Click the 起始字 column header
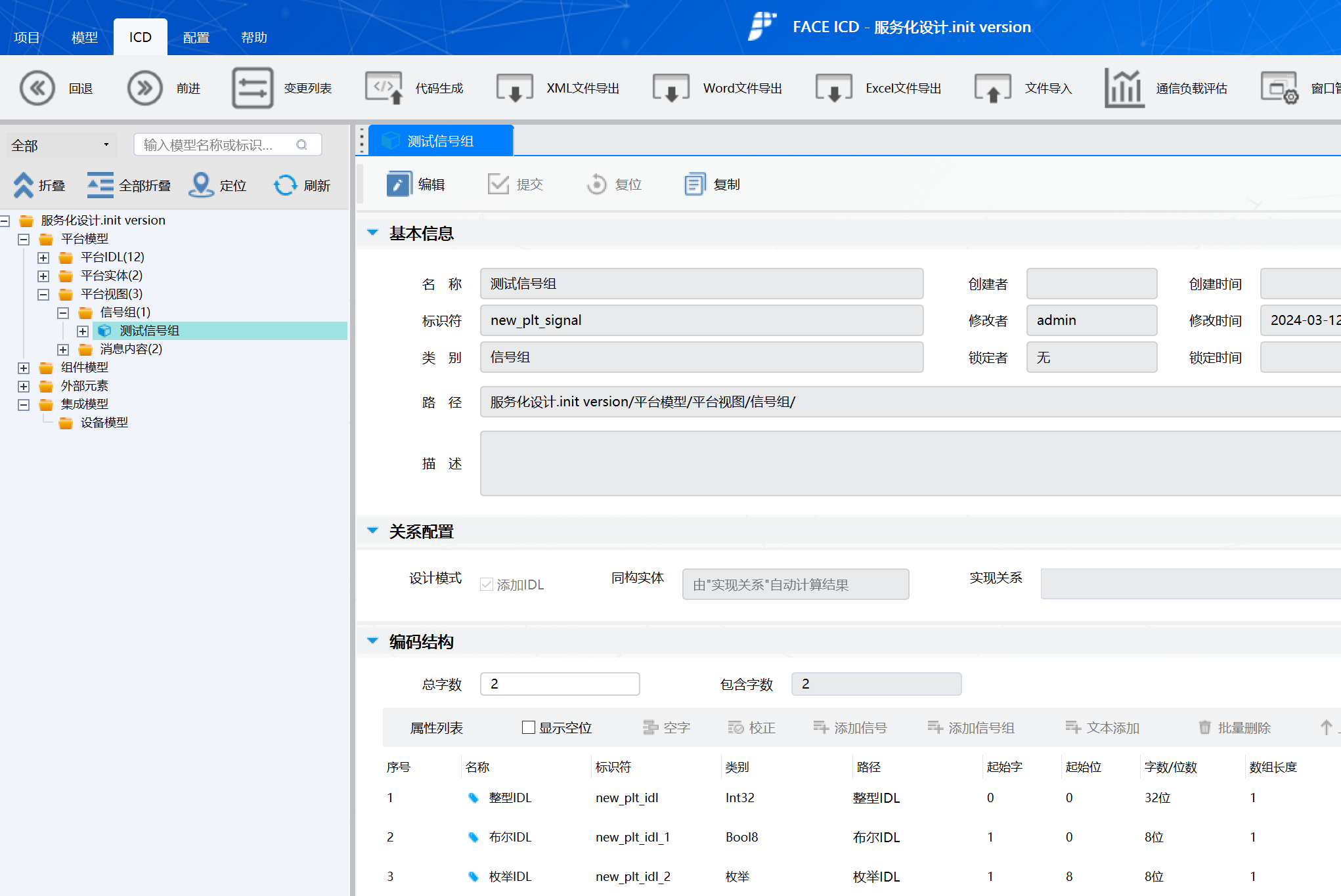Image resolution: width=1341 pixels, height=896 pixels. (1005, 767)
